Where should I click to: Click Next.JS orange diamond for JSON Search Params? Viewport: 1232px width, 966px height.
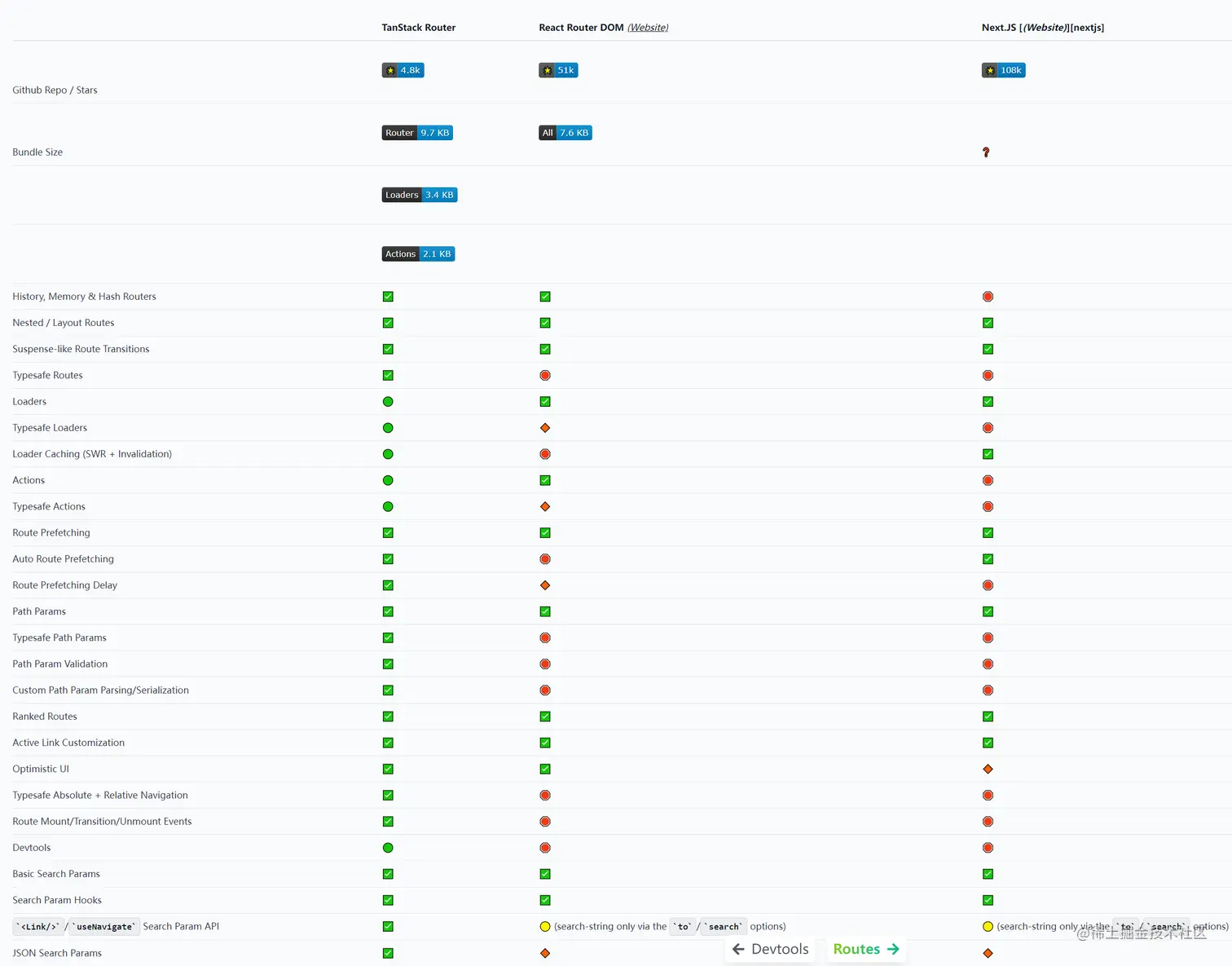click(988, 953)
